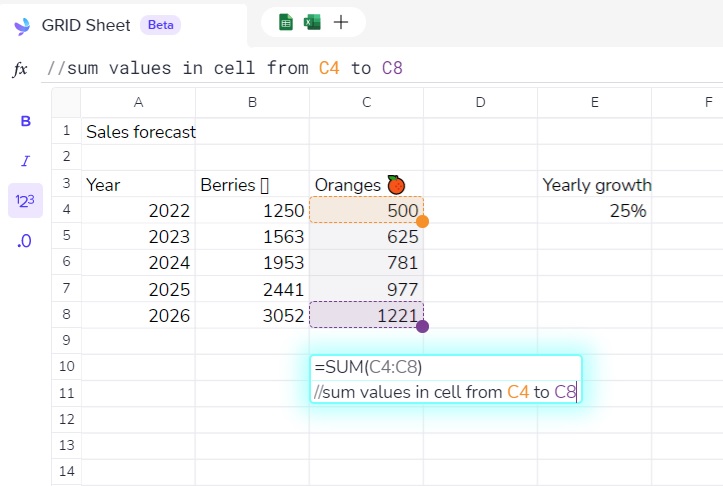The image size is (723, 486).
Task: Click the purple C8 range handle
Action: (x=422, y=326)
